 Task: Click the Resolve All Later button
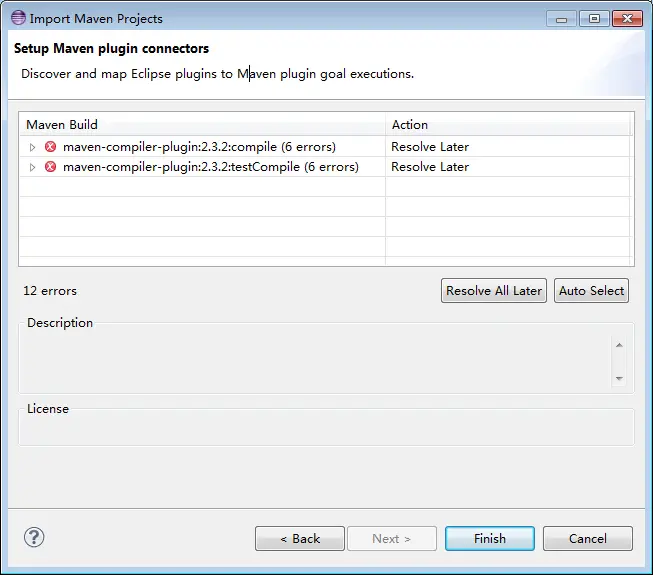pos(493,291)
